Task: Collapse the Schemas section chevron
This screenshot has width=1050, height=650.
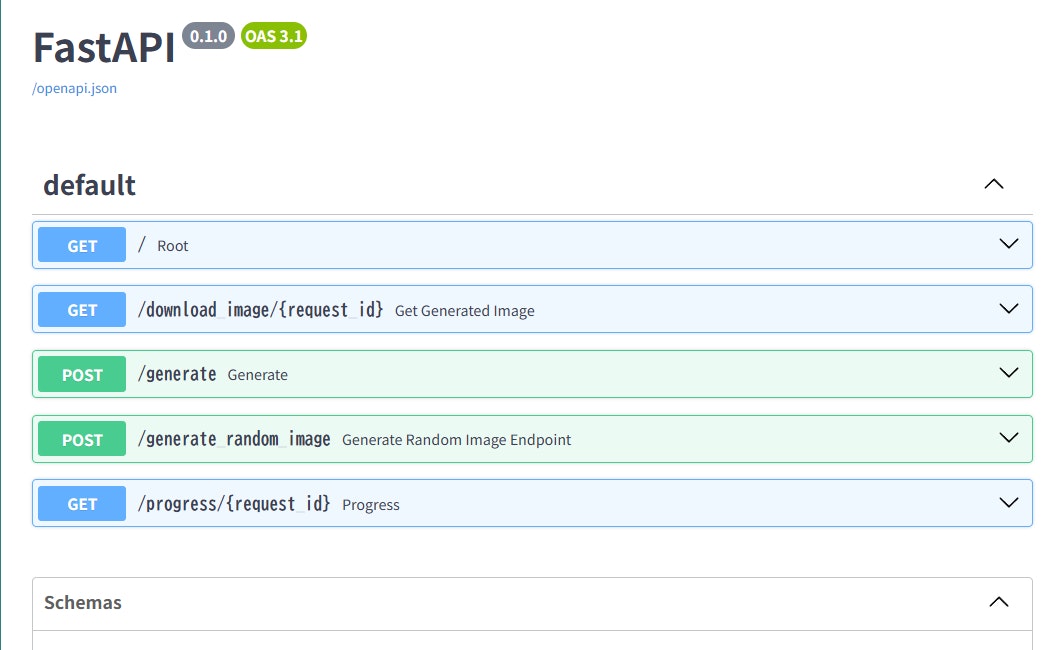Action: pyautogui.click(x=998, y=602)
